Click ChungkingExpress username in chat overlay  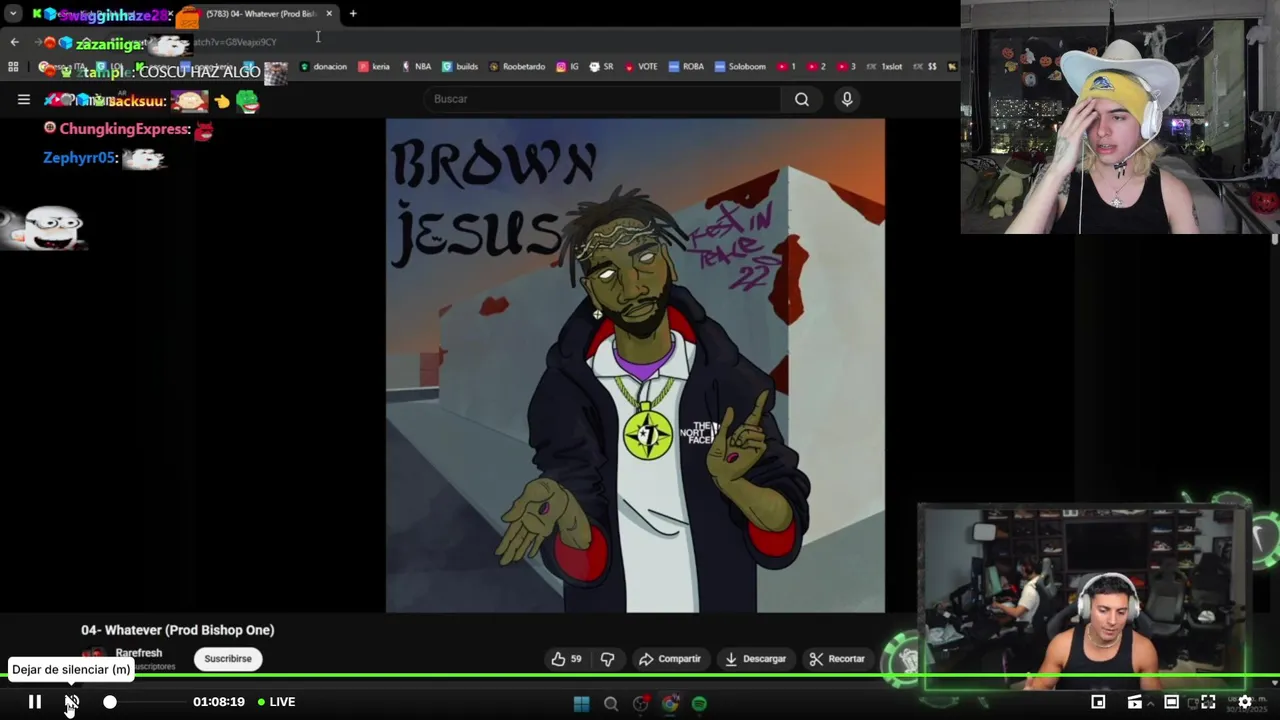point(125,129)
